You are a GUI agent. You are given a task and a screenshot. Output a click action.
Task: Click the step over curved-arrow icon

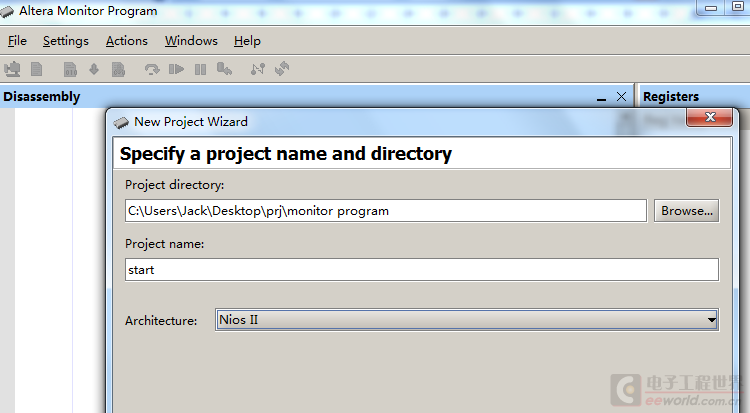(x=152, y=69)
